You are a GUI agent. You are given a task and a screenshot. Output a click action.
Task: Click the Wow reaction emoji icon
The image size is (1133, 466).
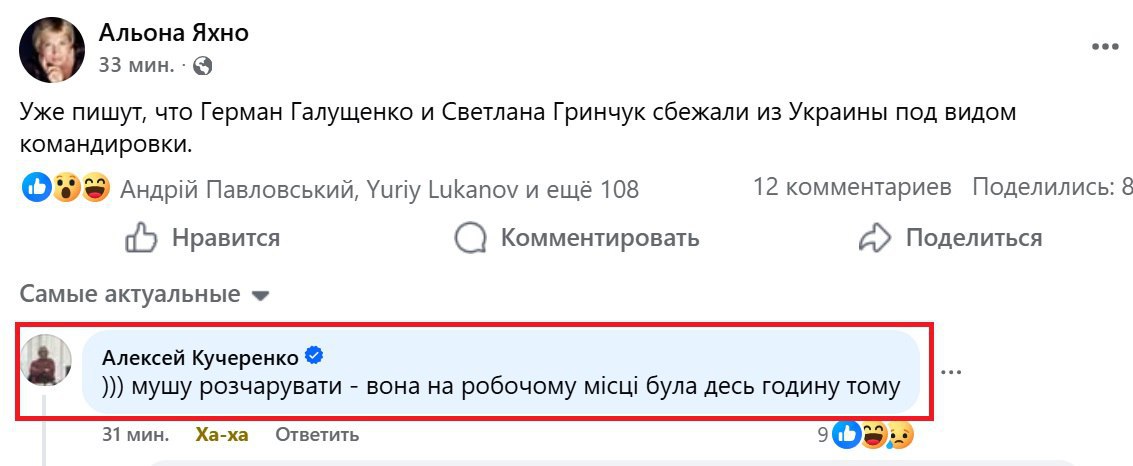(x=65, y=187)
